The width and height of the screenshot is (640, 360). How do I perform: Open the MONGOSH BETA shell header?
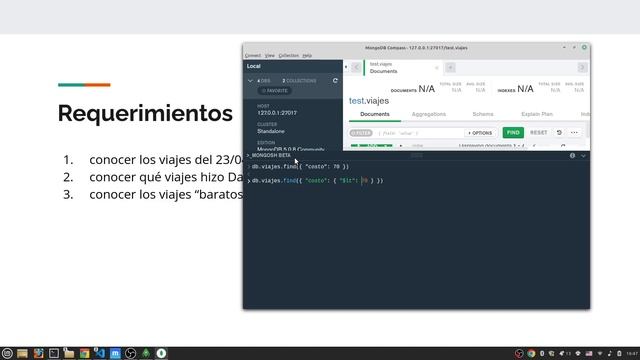[x=269, y=156]
